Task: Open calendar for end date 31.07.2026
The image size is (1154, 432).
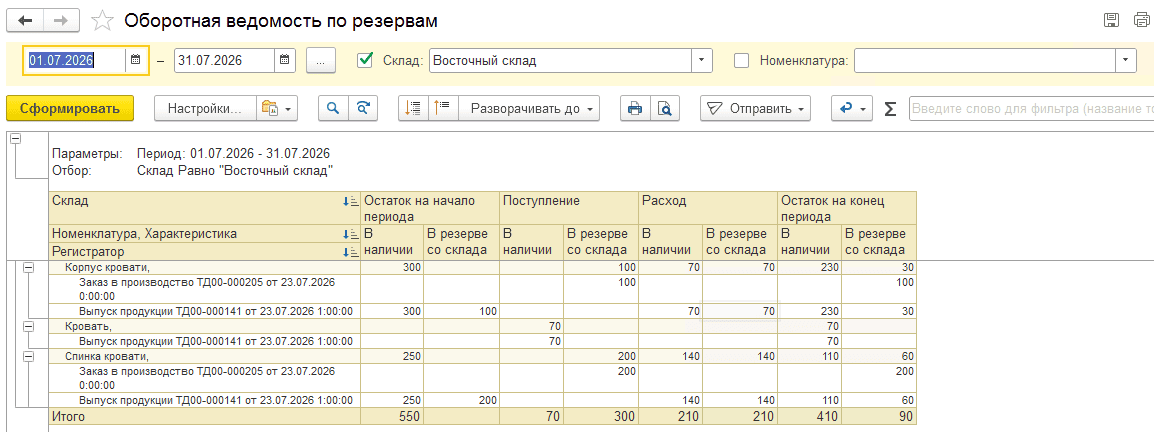Action: click(x=285, y=60)
